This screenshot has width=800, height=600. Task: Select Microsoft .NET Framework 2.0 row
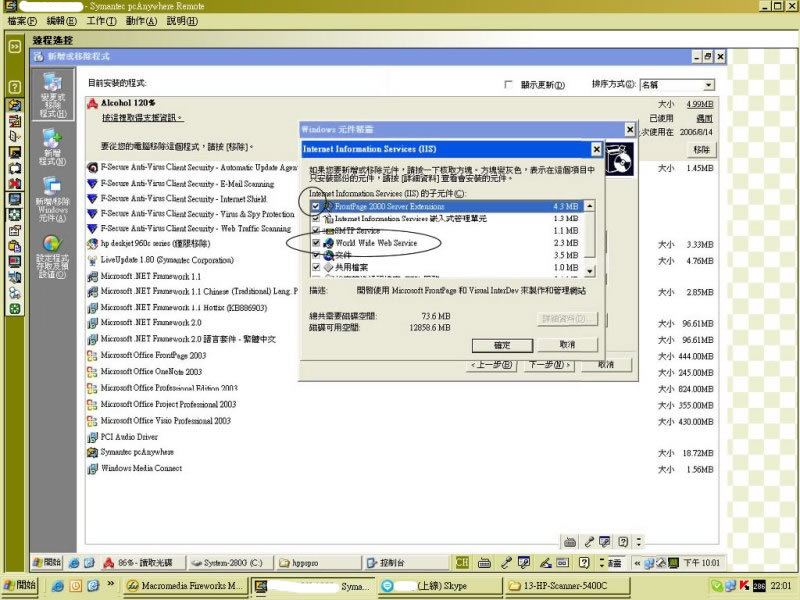pos(401,323)
